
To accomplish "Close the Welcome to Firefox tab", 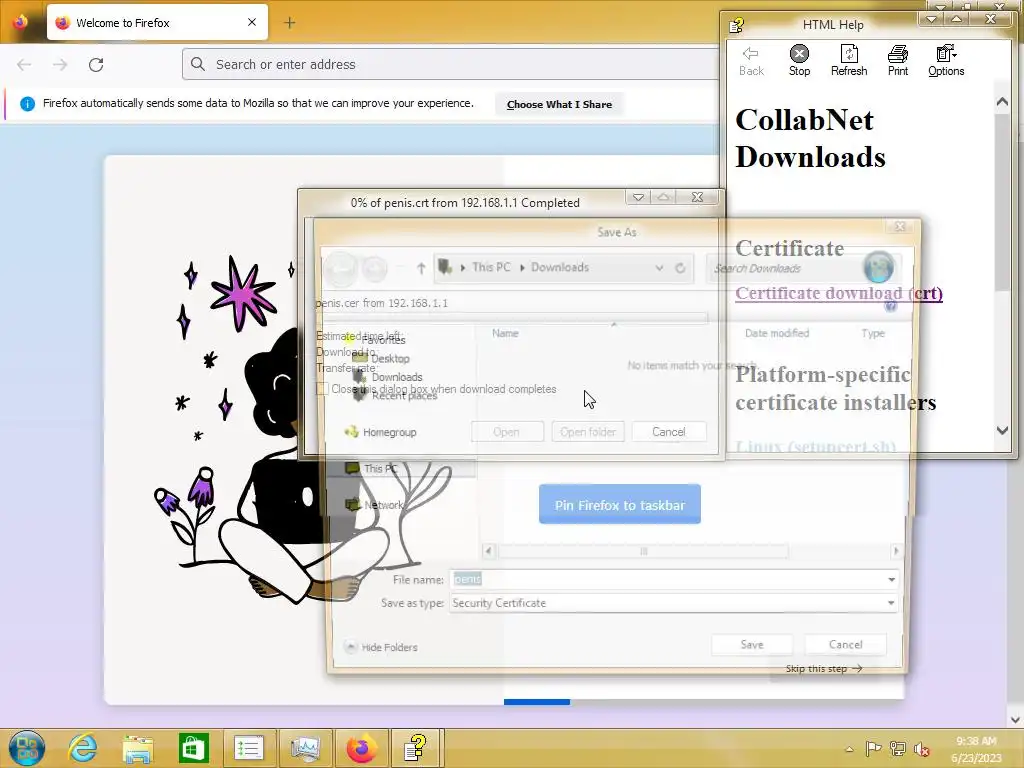I will coord(252,22).
